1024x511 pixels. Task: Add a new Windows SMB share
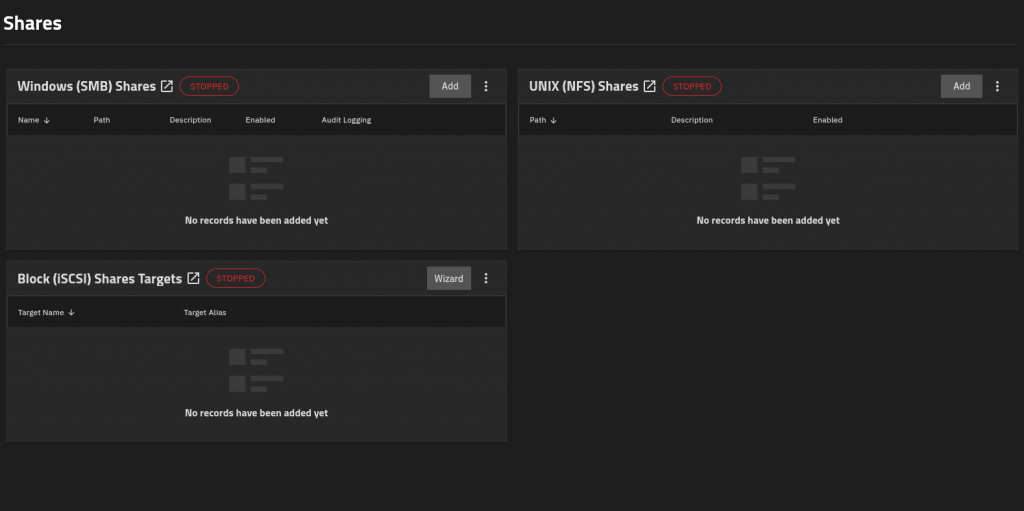point(450,86)
